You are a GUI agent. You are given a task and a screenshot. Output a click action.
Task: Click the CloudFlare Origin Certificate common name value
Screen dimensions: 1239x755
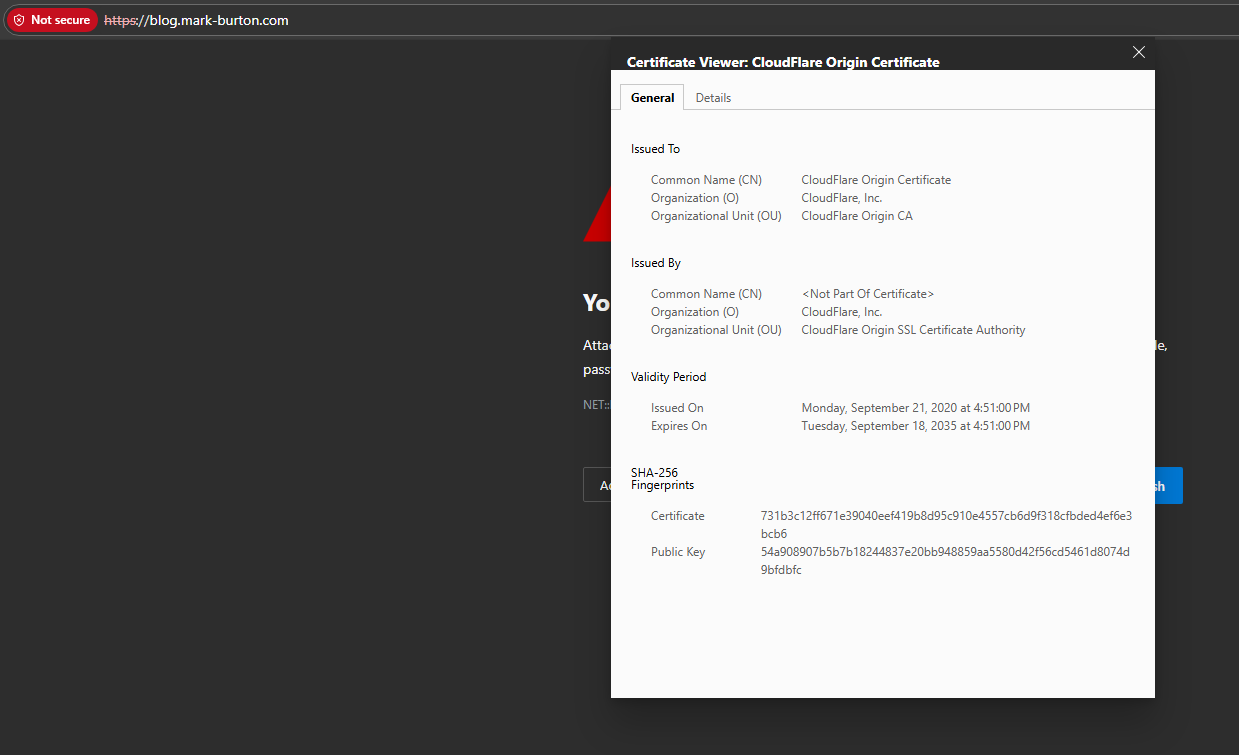(875, 179)
